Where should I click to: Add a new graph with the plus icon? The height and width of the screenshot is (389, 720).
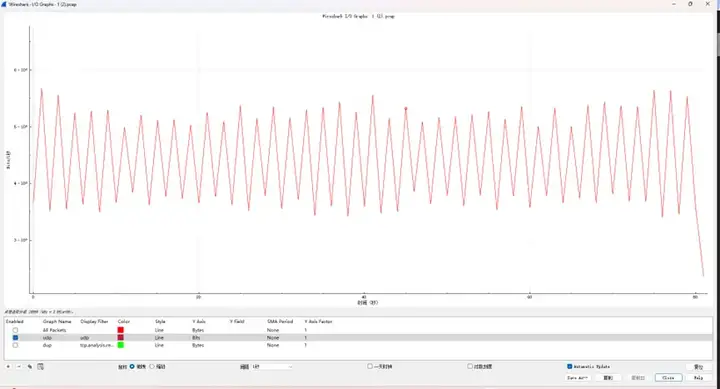8,366
